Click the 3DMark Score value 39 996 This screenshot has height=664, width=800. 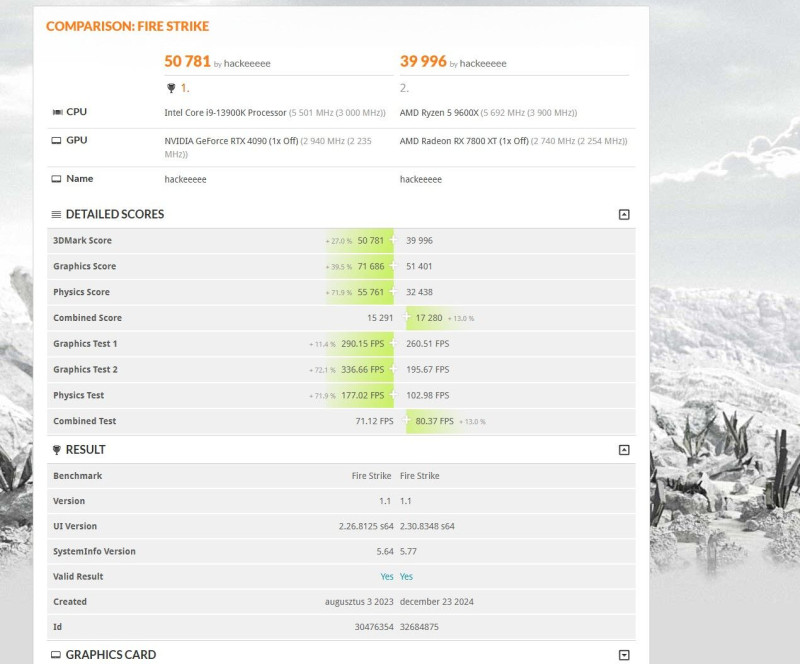[x=419, y=240]
